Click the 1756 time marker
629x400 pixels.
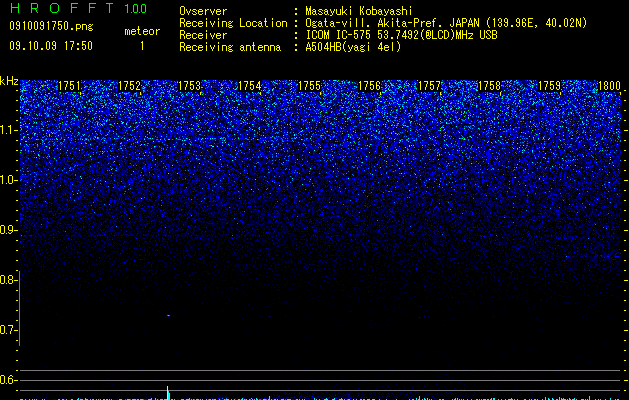(x=369, y=86)
